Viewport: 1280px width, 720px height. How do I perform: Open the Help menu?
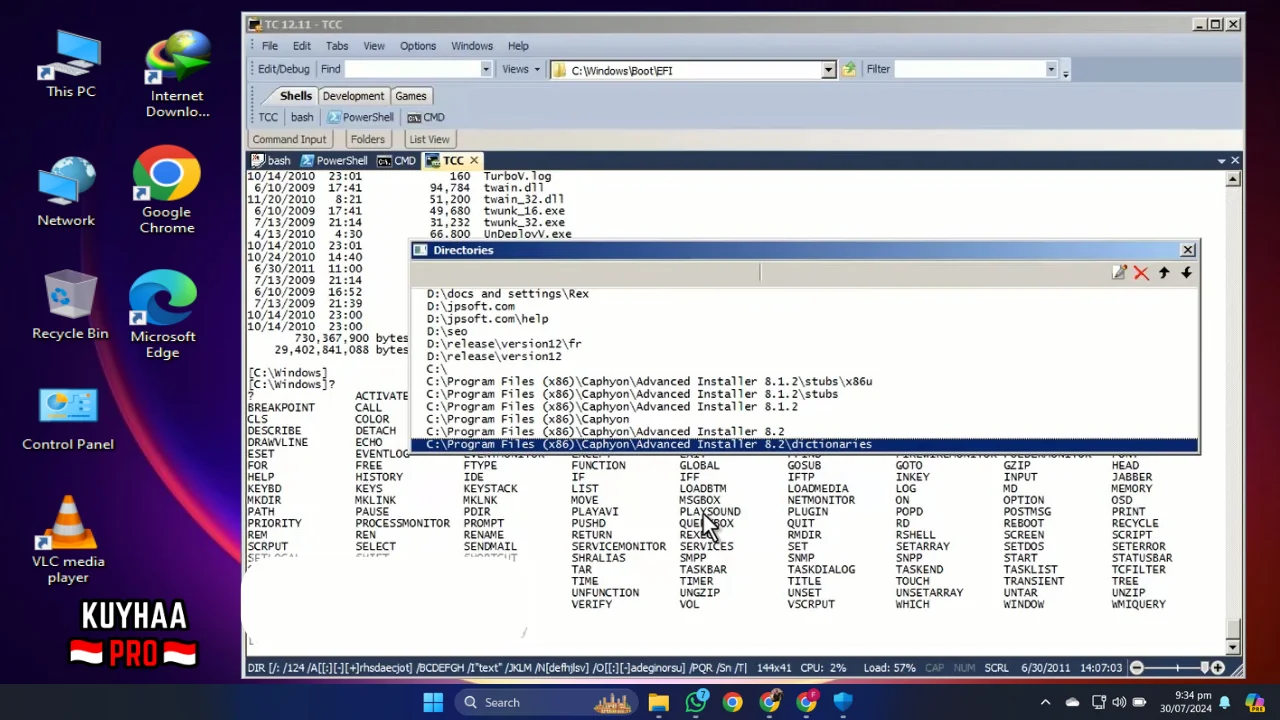point(518,46)
